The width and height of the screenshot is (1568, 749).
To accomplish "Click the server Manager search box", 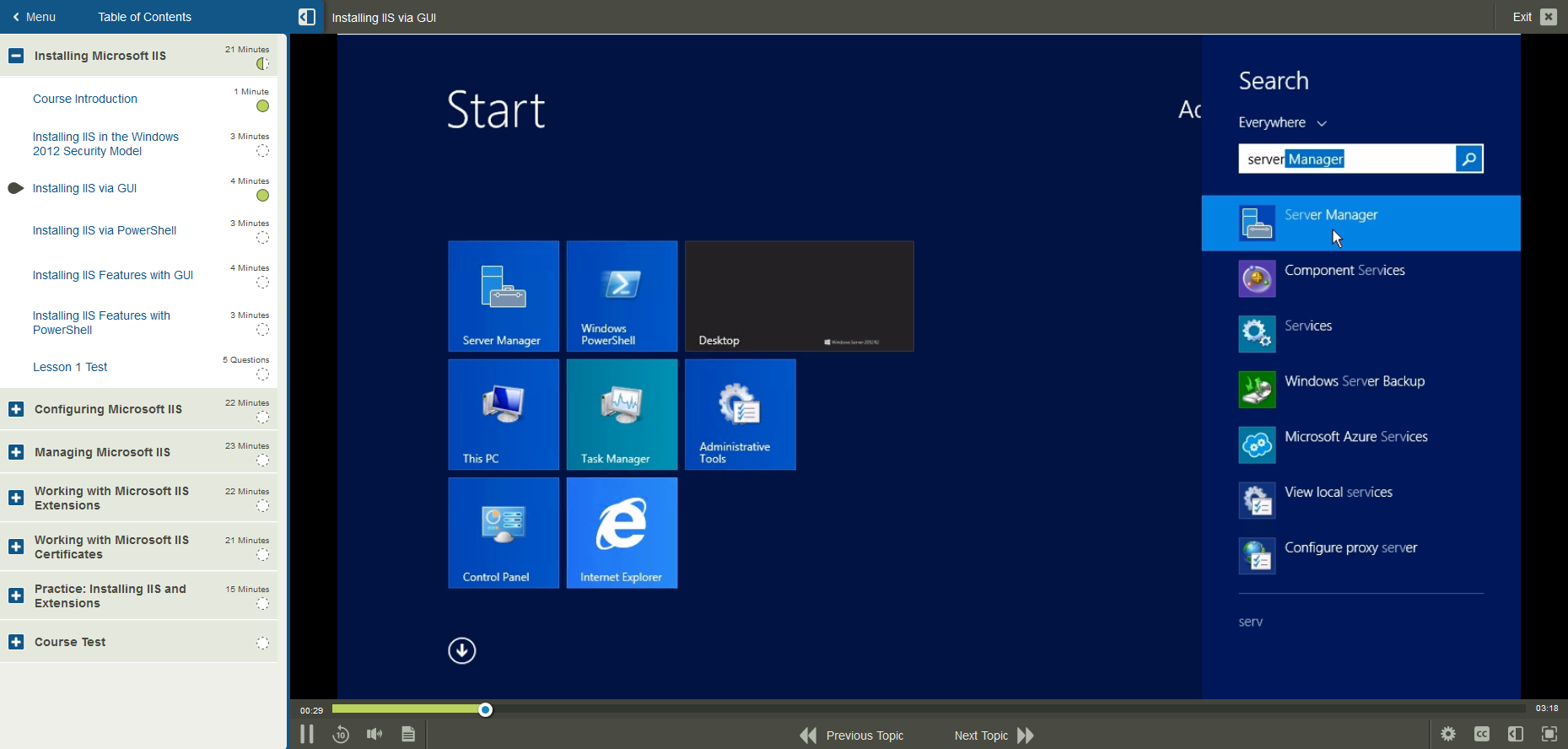I will click(x=1347, y=159).
